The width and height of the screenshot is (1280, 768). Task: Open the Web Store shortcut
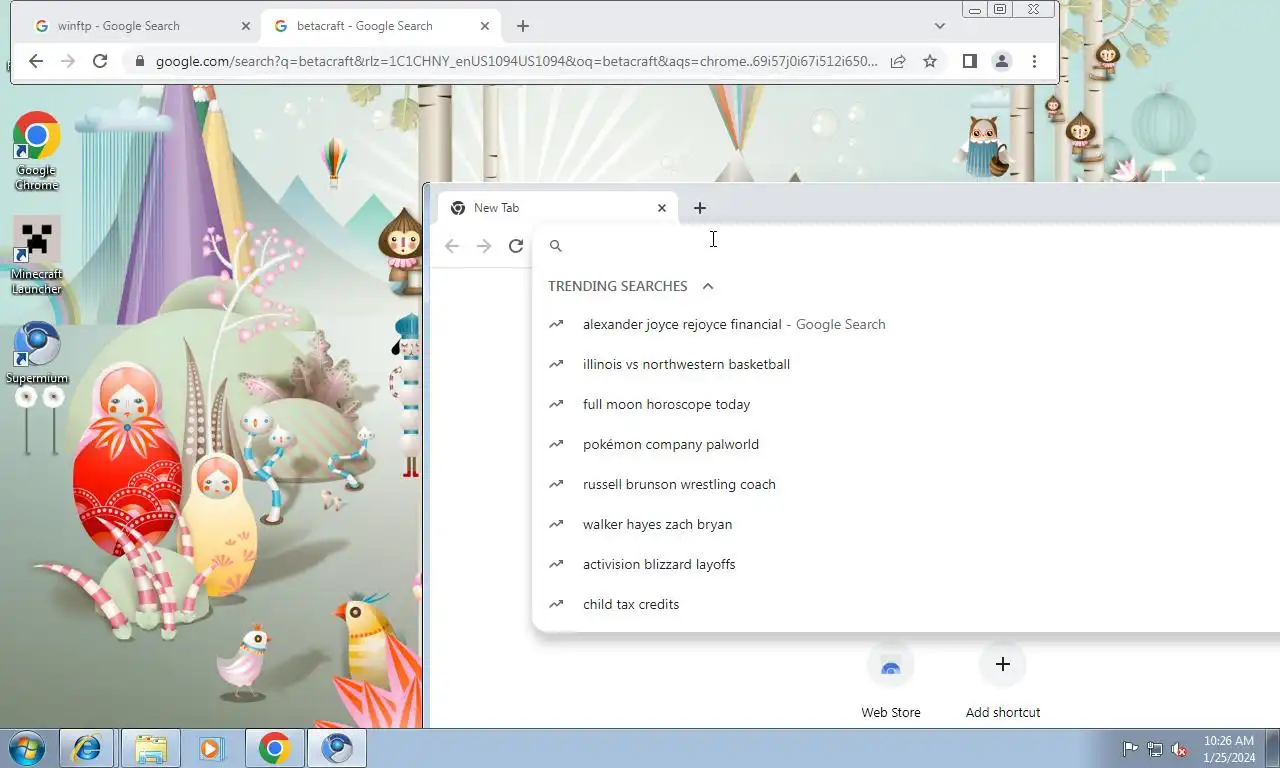(x=891, y=680)
